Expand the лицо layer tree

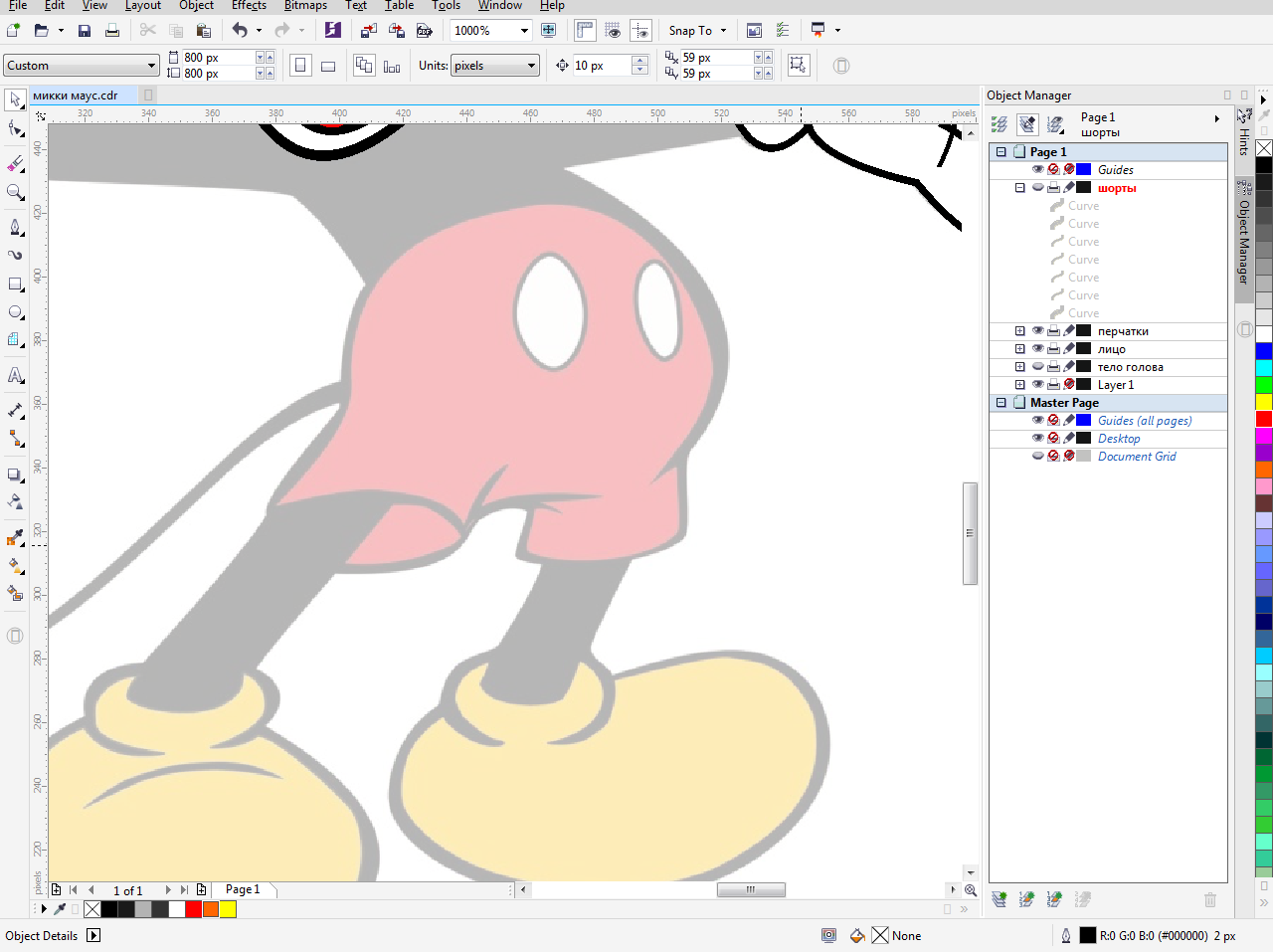(x=1019, y=349)
